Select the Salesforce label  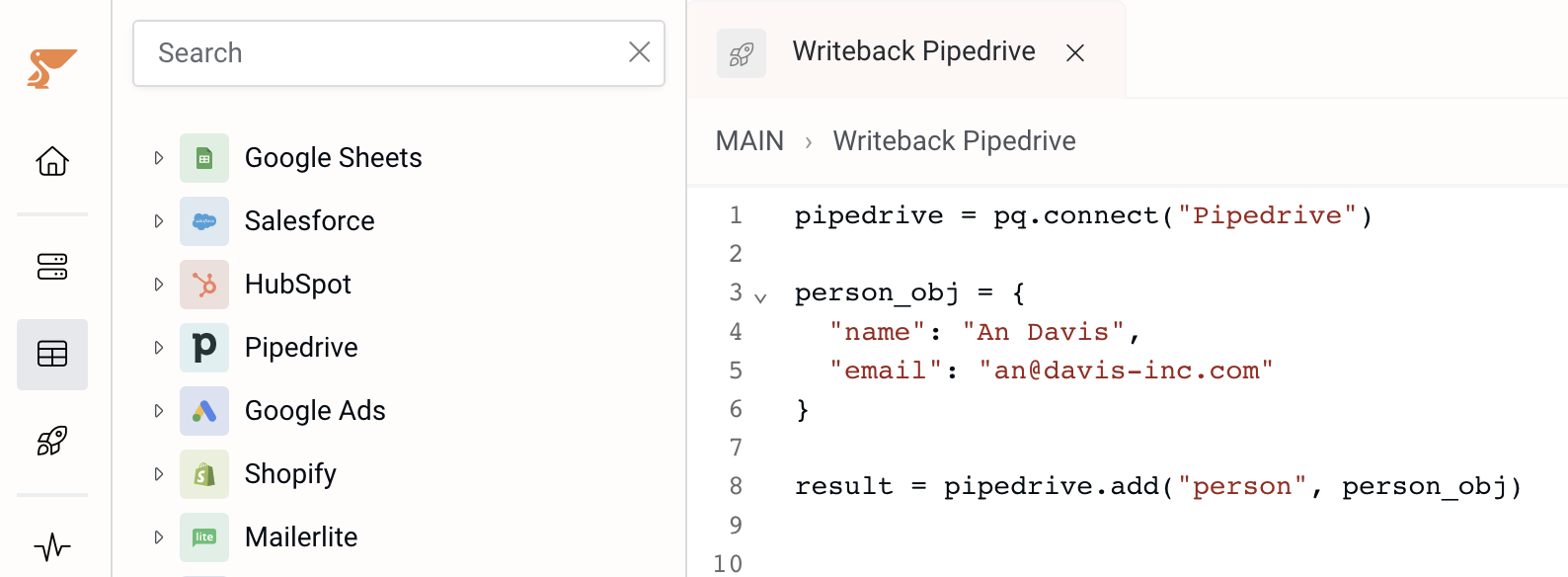click(x=309, y=221)
